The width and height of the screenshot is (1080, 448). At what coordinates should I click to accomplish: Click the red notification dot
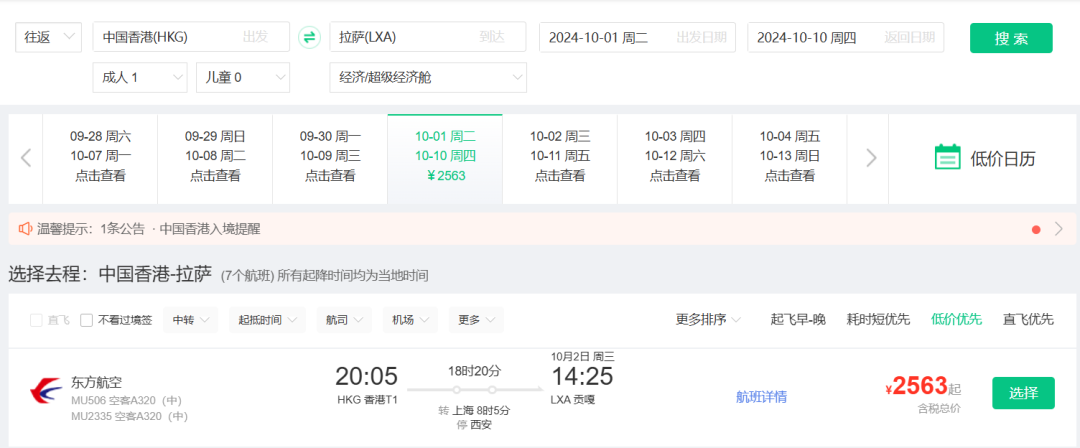click(x=1036, y=230)
